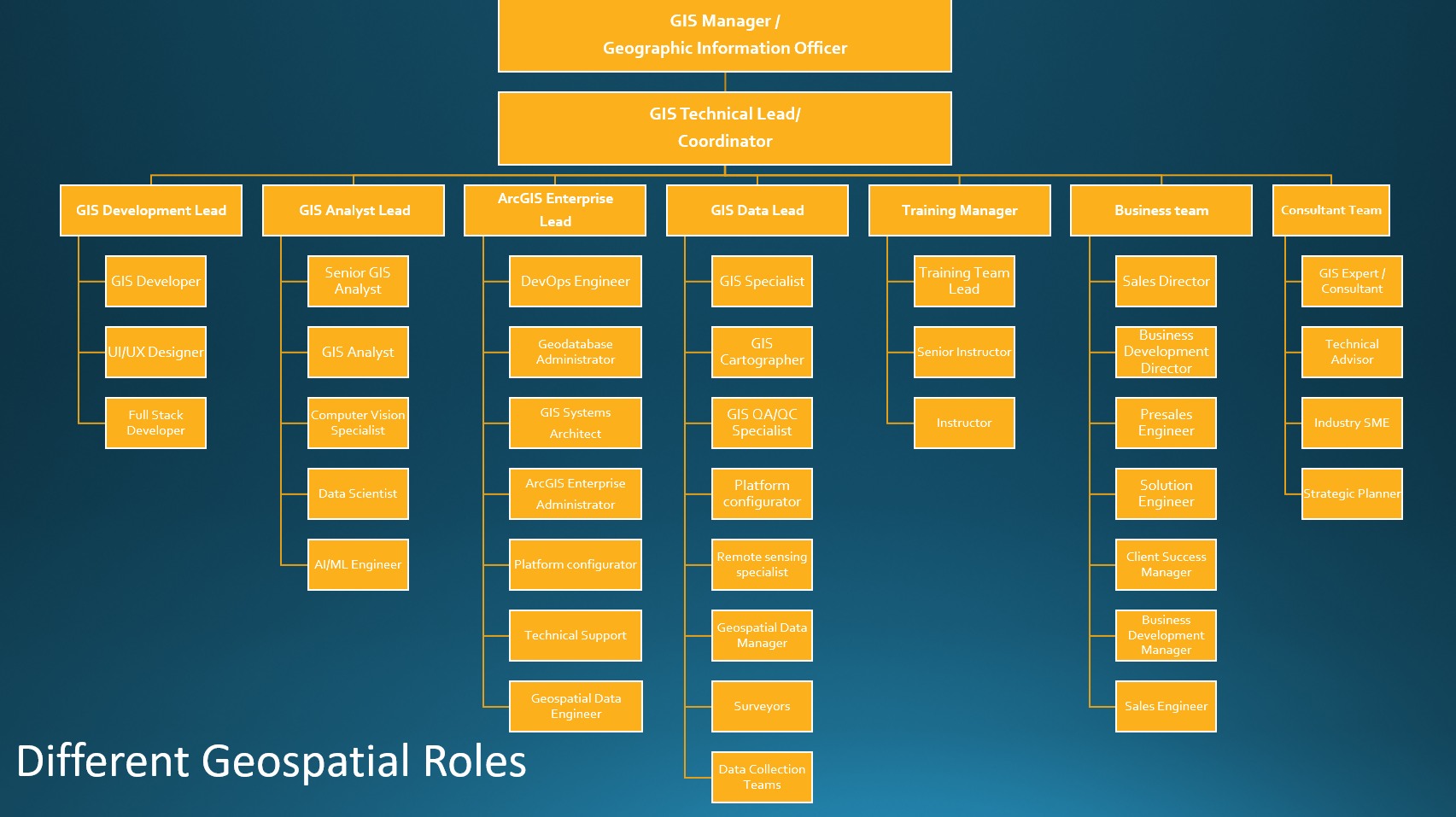Select the GIS QA/QC Specialist box

click(762, 423)
